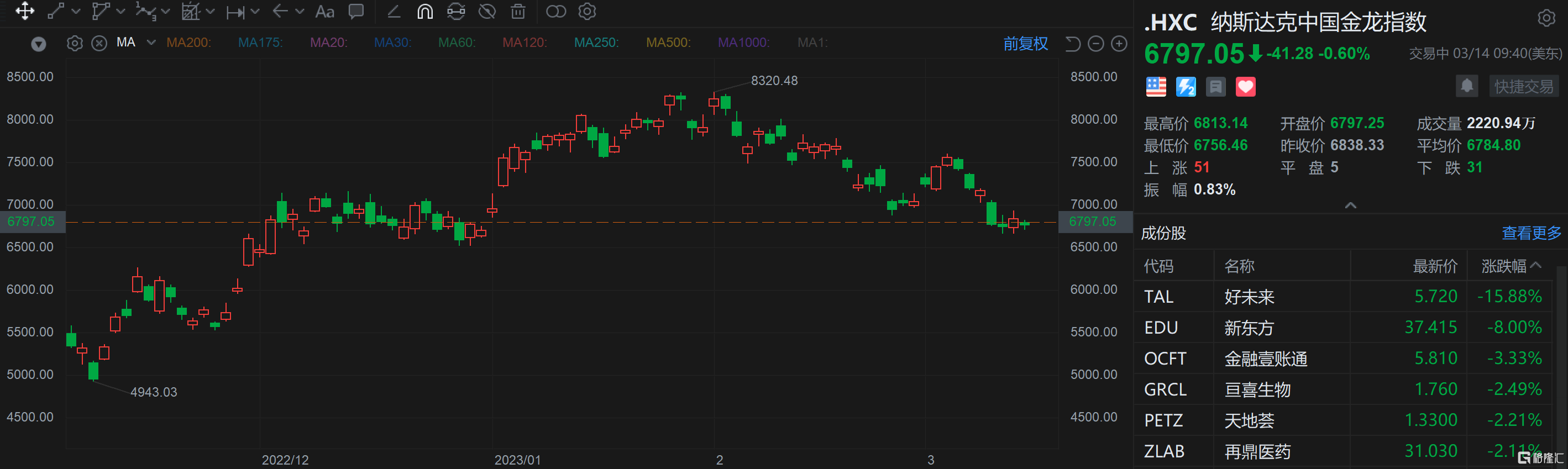
Task: Click the MA30 legend label
Action: point(392,43)
